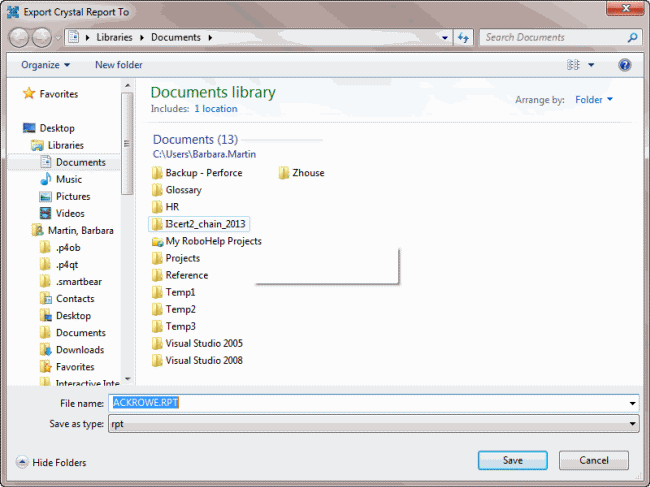Click the 1 location link
Screen dimensions: 650x487
point(216,109)
